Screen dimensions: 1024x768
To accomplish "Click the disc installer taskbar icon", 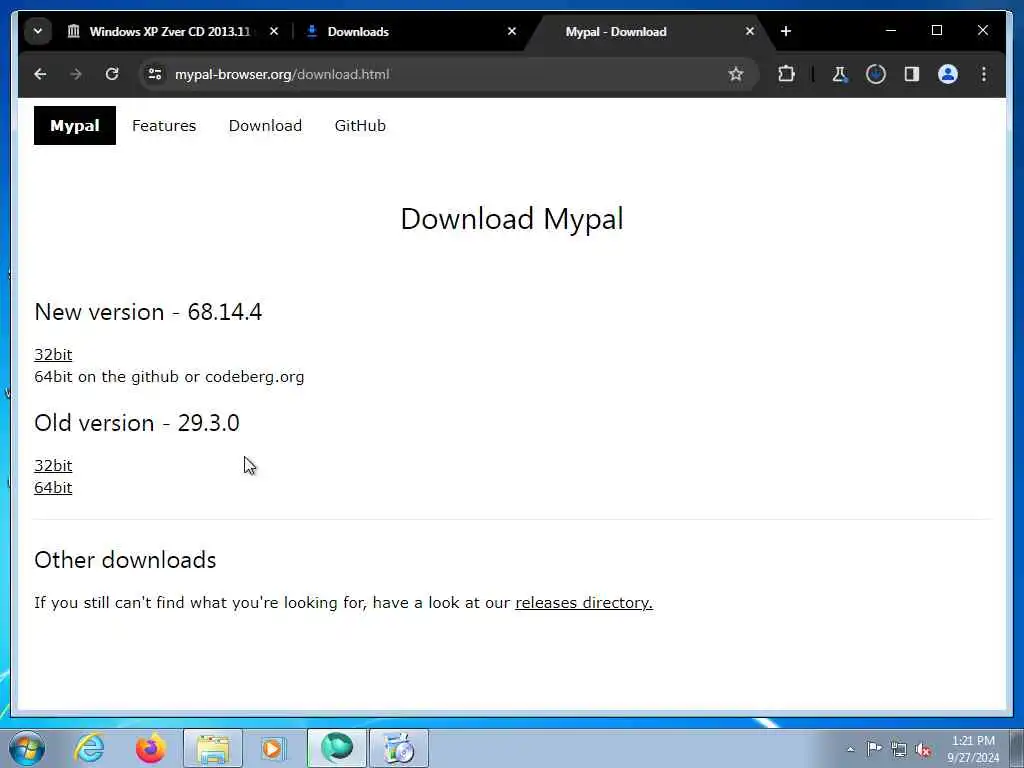I will click(399, 748).
